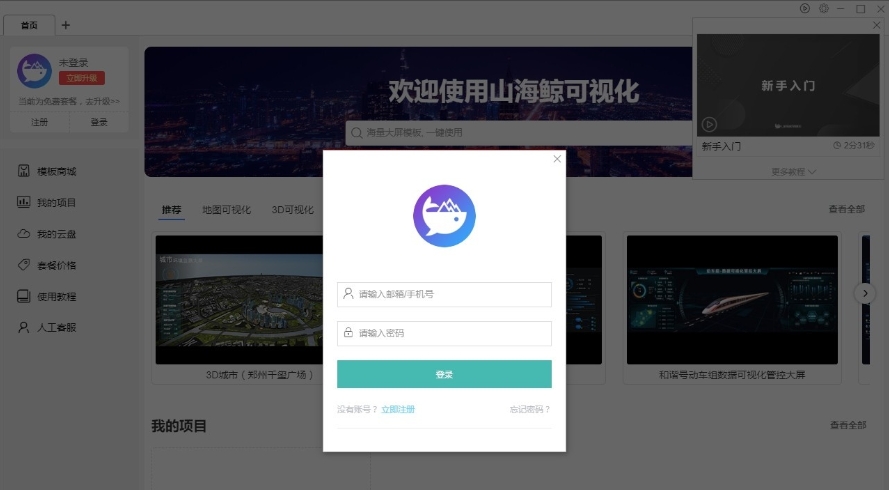Viewport: 889px width, 490px height.
Task: Open the 和谐号动车组数据可视化管控大屏 thumbnail
Action: [x=732, y=299]
